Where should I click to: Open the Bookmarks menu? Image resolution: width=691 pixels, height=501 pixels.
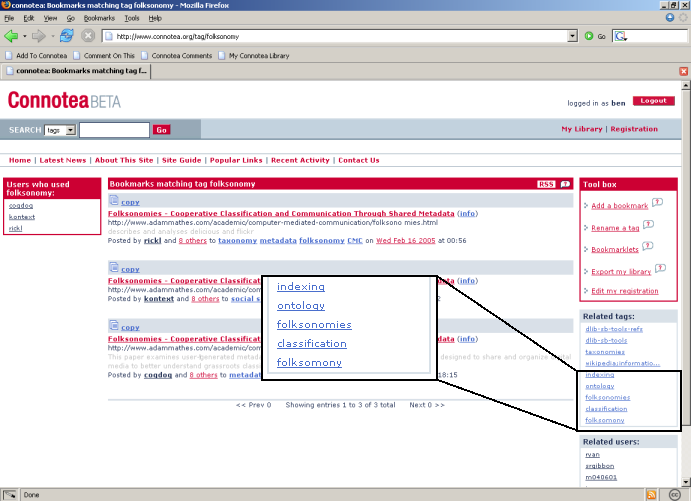point(99,18)
